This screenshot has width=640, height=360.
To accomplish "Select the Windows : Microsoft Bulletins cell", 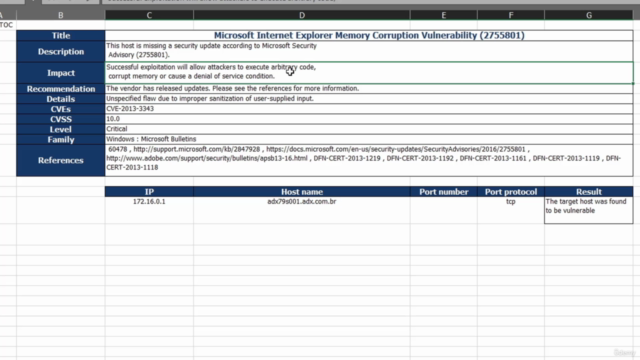I will [x=369, y=140].
